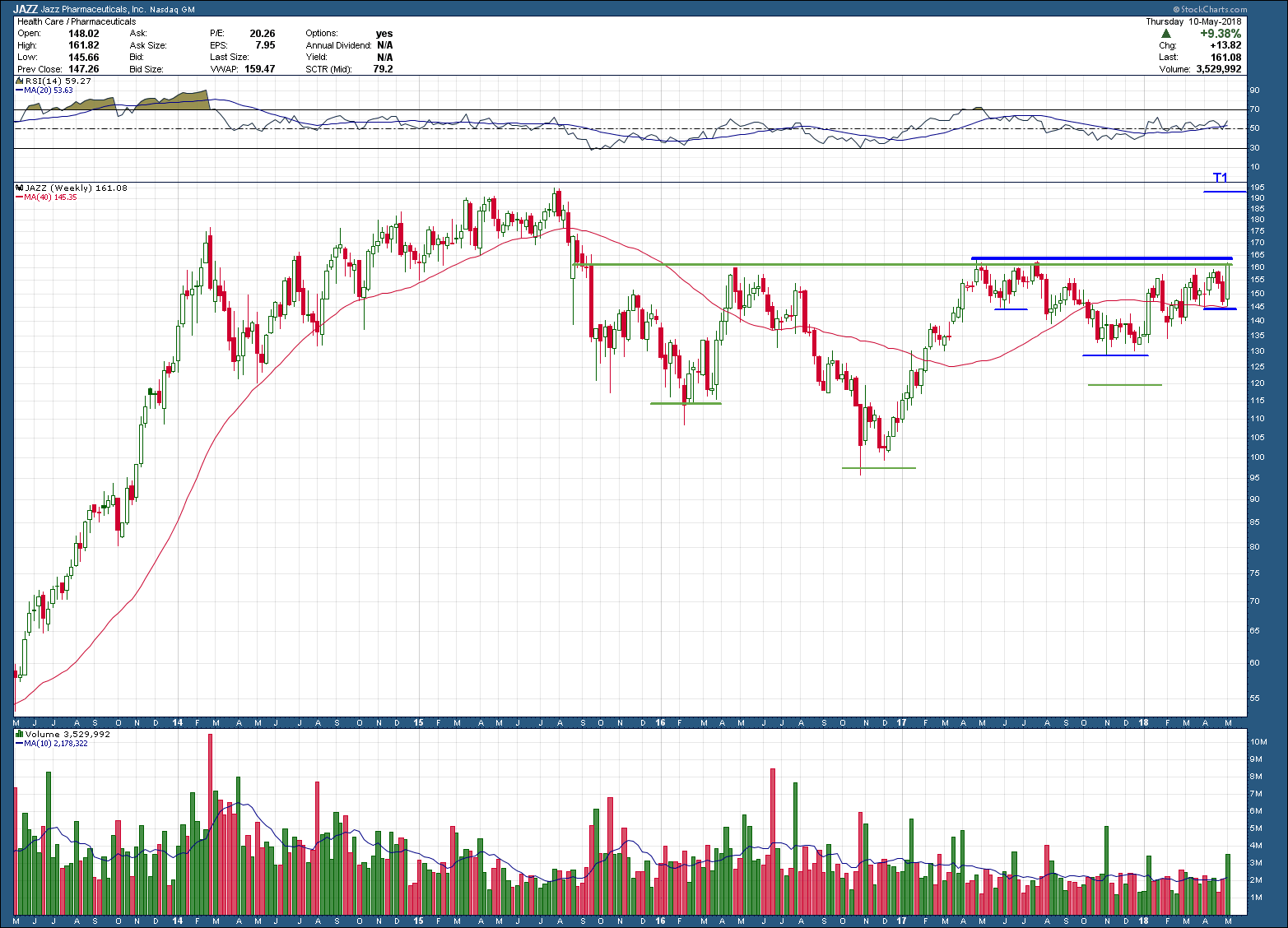Click the green up-arrow change indicator

[1166, 34]
